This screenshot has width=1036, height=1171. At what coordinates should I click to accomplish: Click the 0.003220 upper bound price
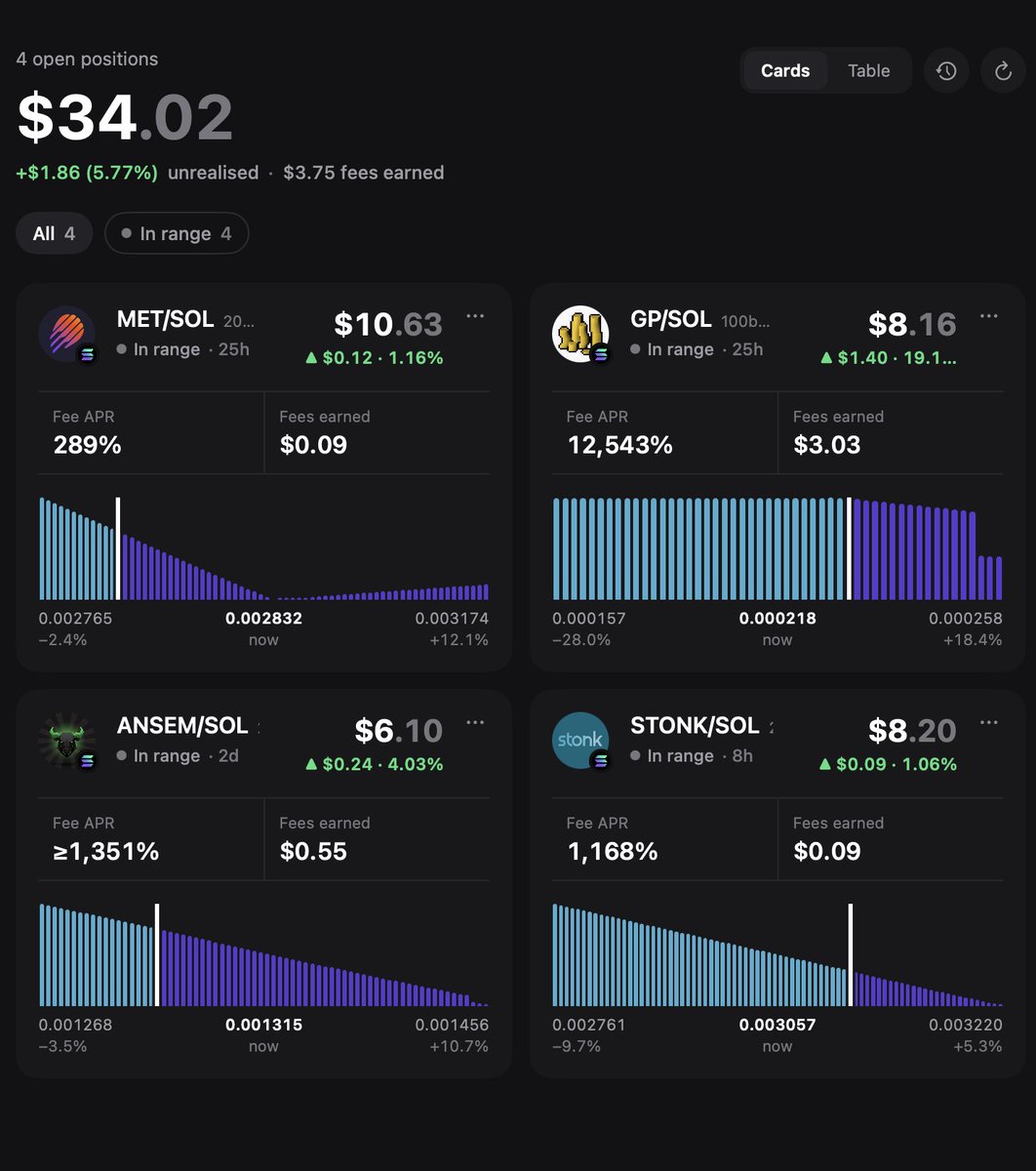coord(966,1025)
